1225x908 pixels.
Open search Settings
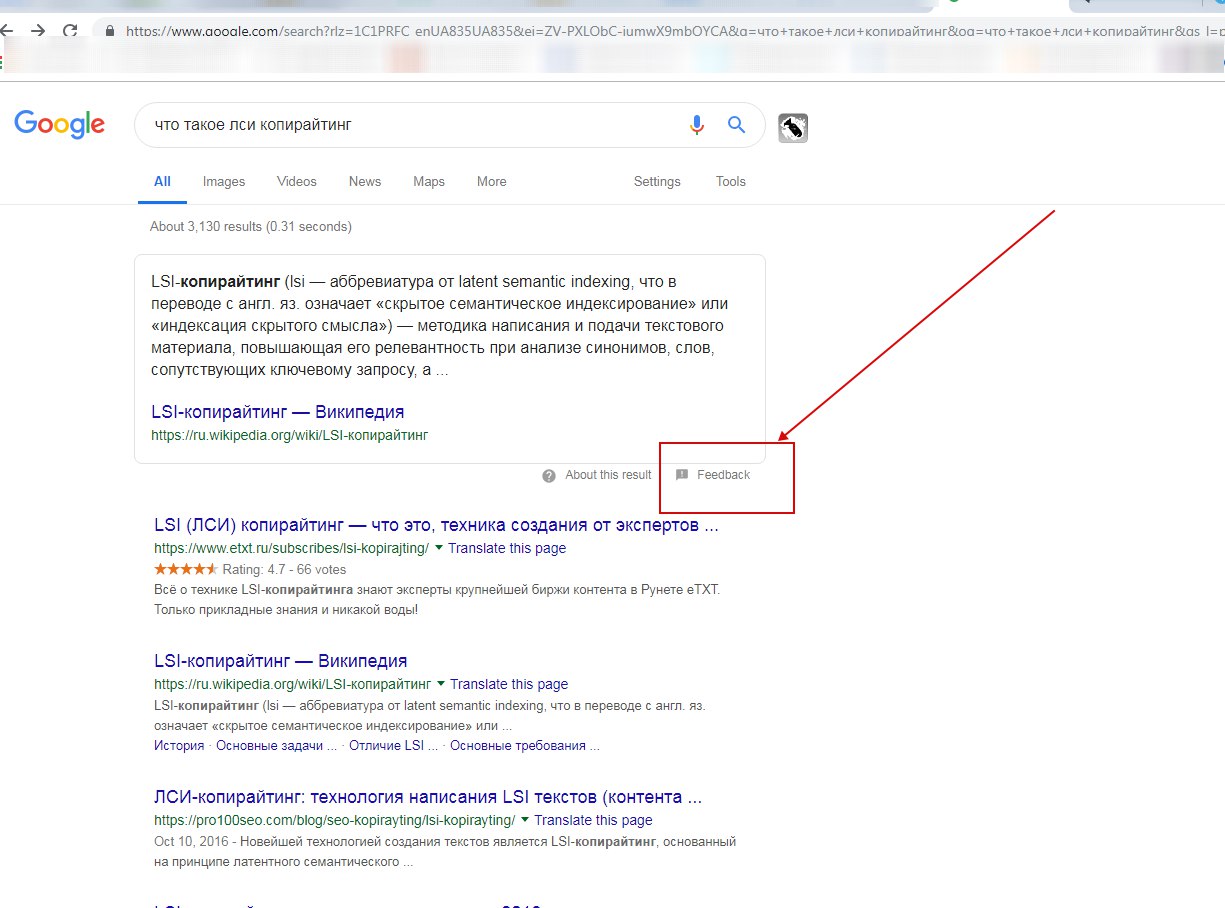click(x=657, y=182)
